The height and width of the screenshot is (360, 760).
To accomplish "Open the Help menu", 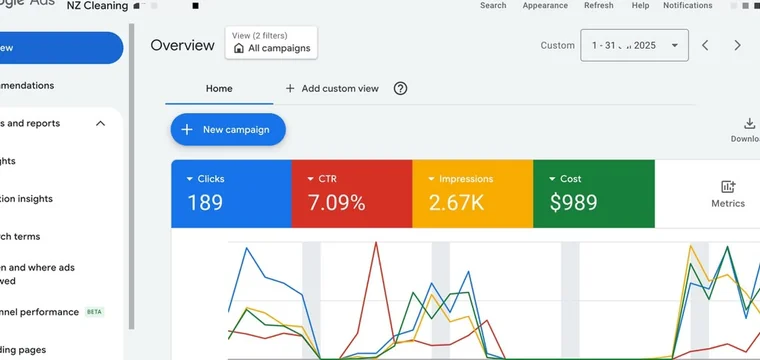I will [640, 6].
